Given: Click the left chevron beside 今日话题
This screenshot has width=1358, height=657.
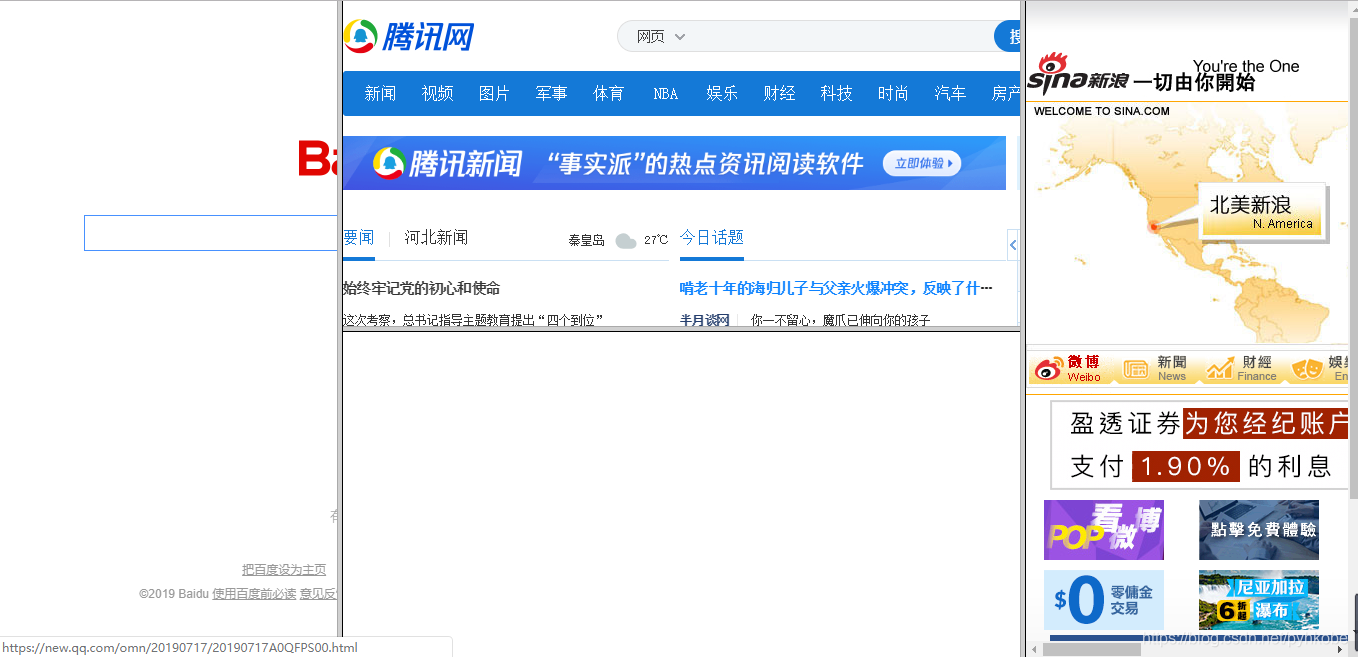Looking at the screenshot, I should pyautogui.click(x=1013, y=245).
